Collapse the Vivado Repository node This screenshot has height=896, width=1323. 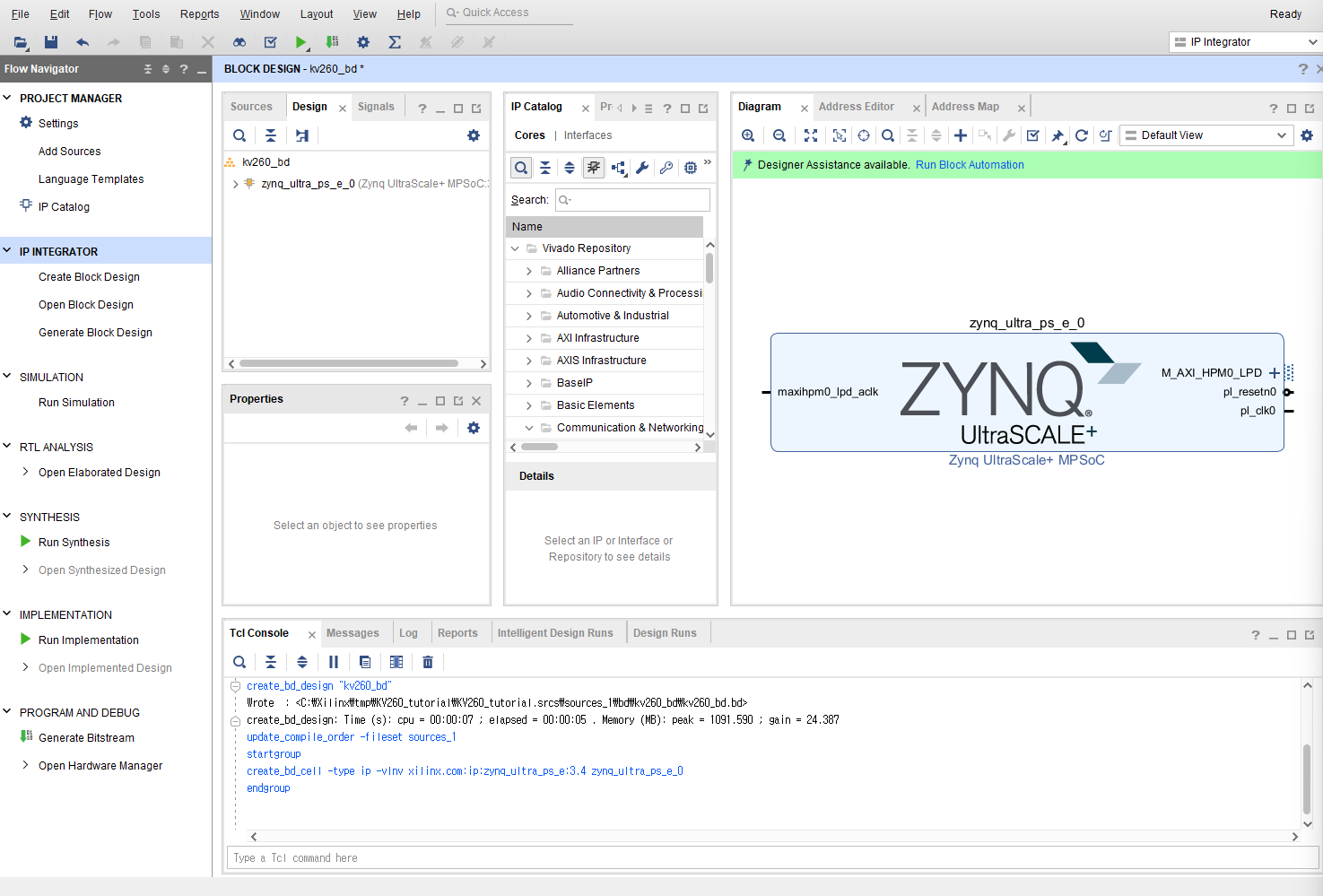[515, 248]
